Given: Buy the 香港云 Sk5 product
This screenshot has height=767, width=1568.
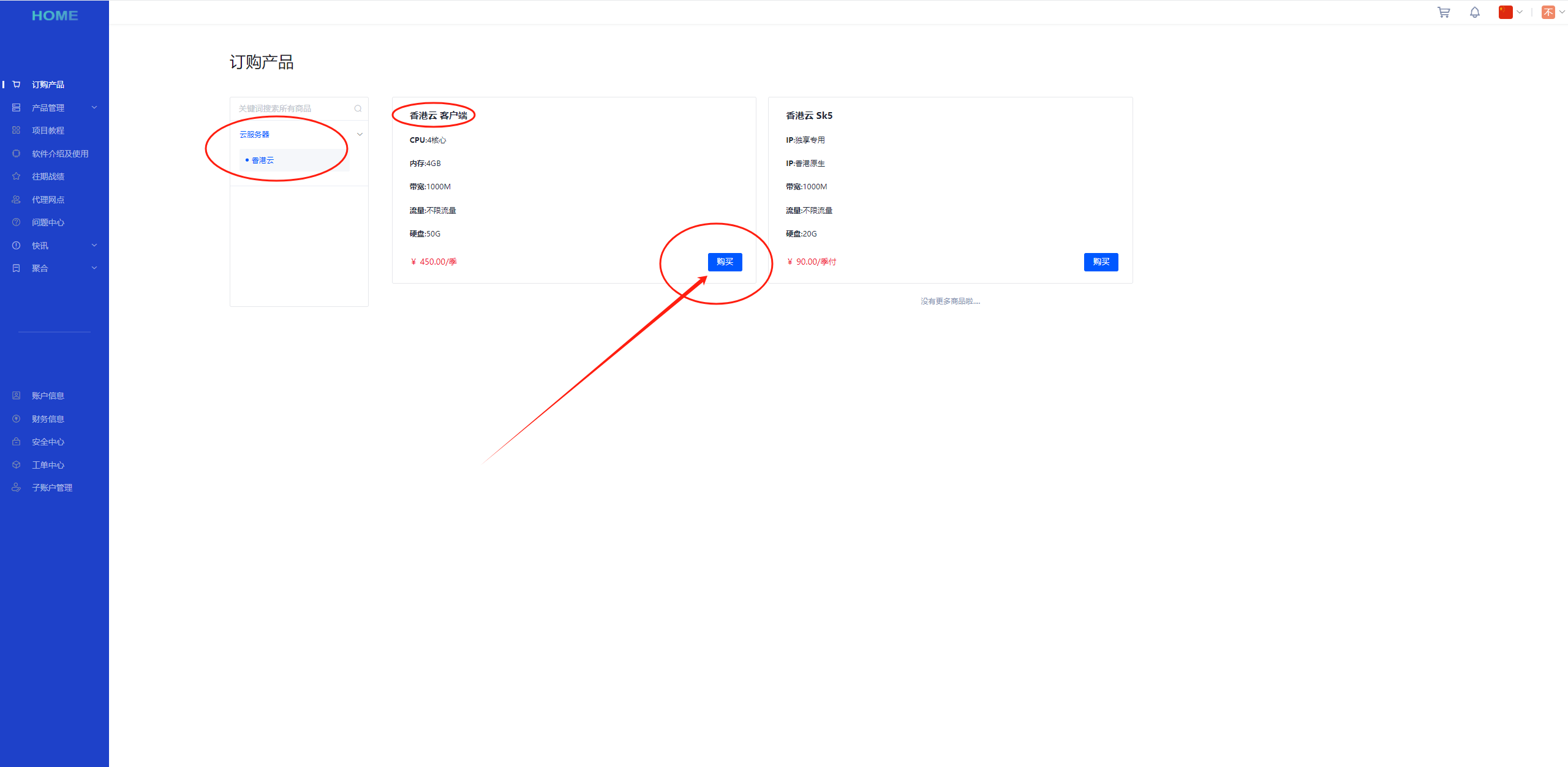Looking at the screenshot, I should 1101,262.
